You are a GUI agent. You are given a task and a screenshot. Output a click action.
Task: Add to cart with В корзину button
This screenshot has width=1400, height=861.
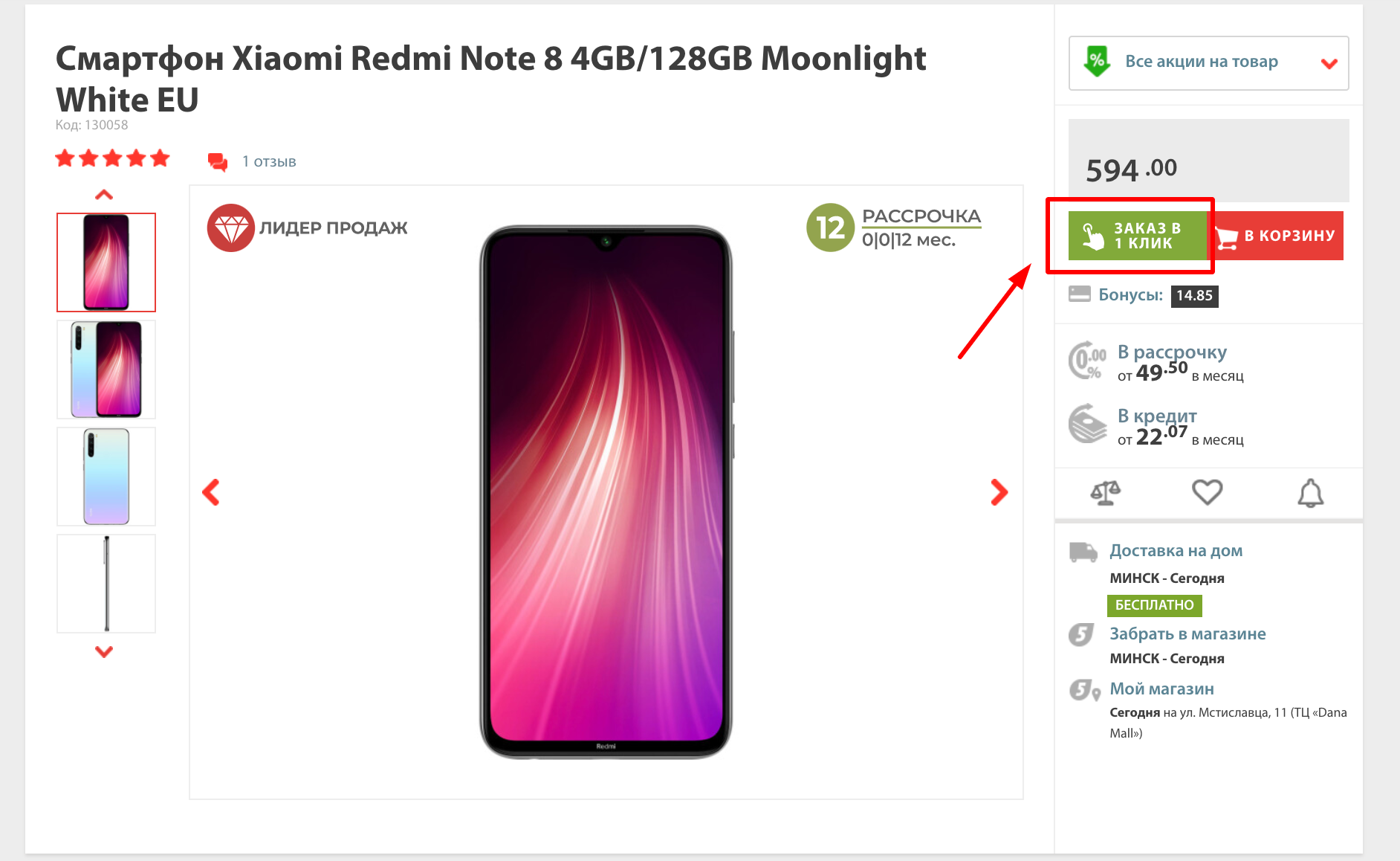(1277, 236)
